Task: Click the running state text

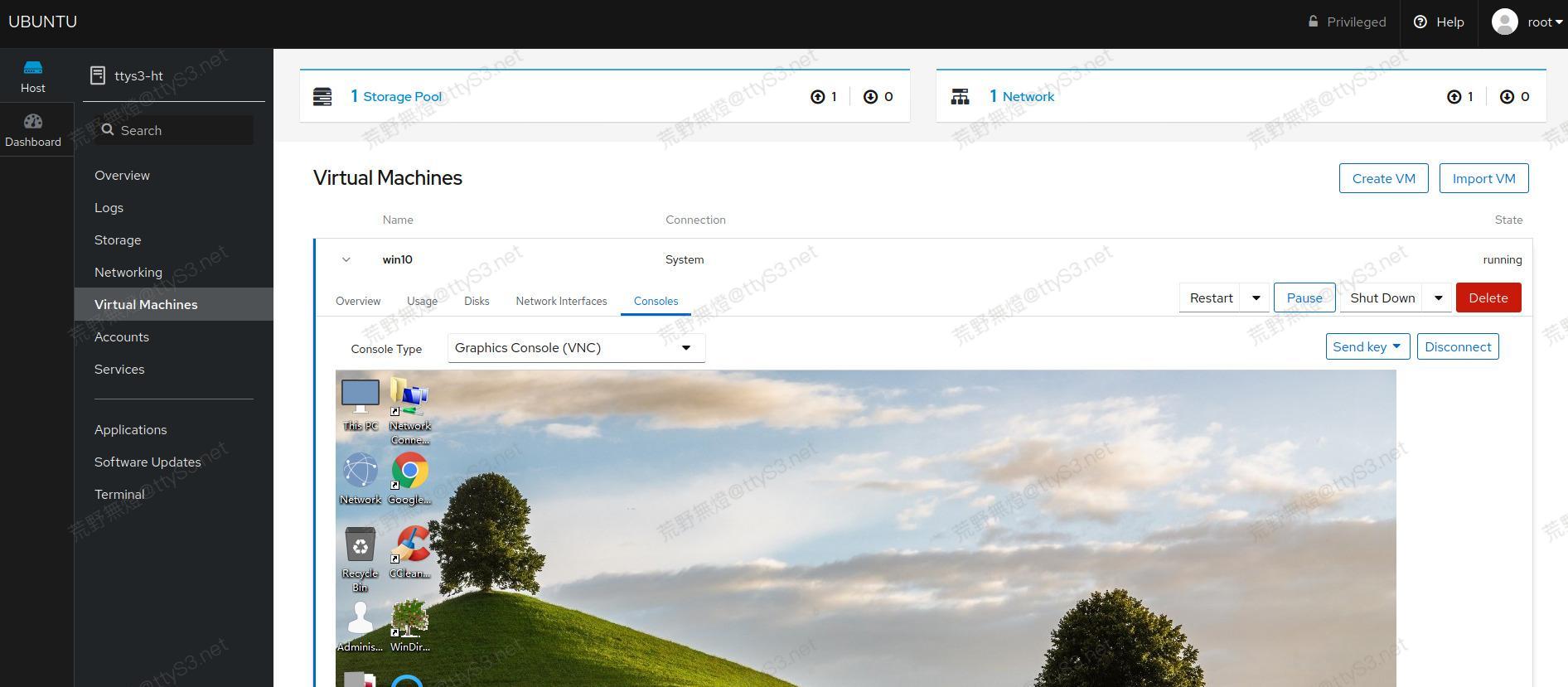Action: (x=1503, y=259)
